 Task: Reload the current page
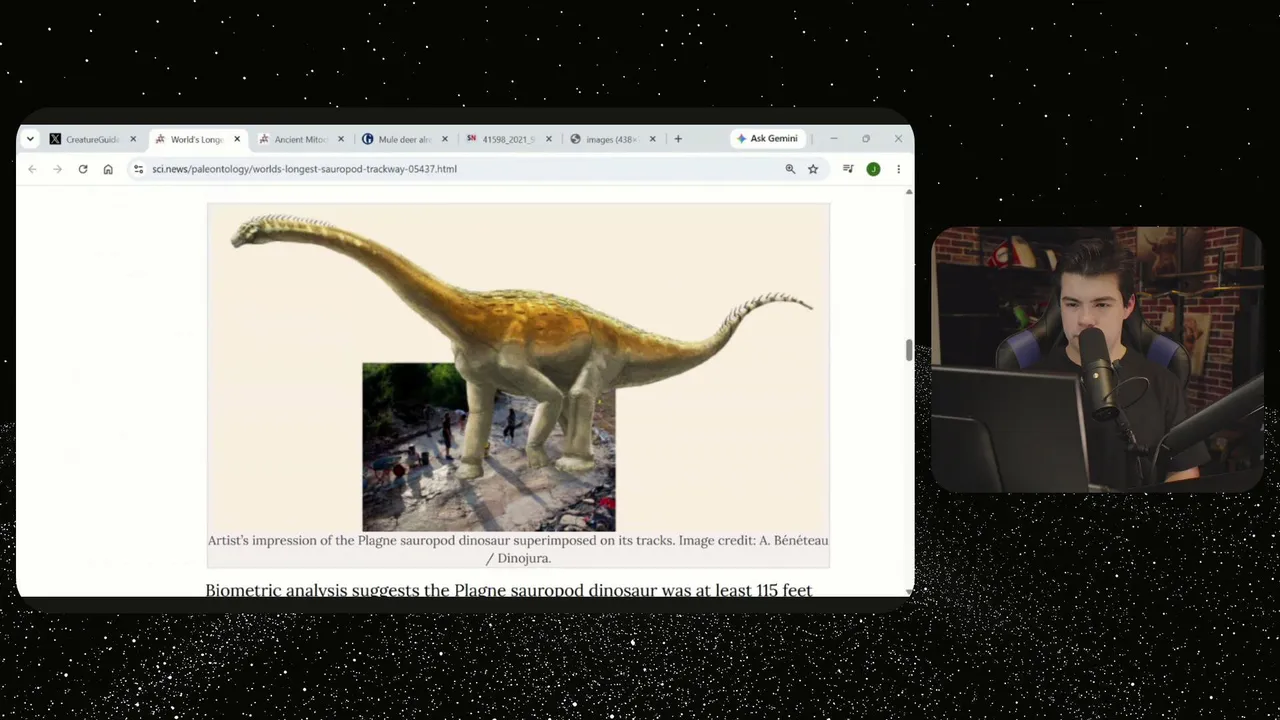click(x=83, y=169)
